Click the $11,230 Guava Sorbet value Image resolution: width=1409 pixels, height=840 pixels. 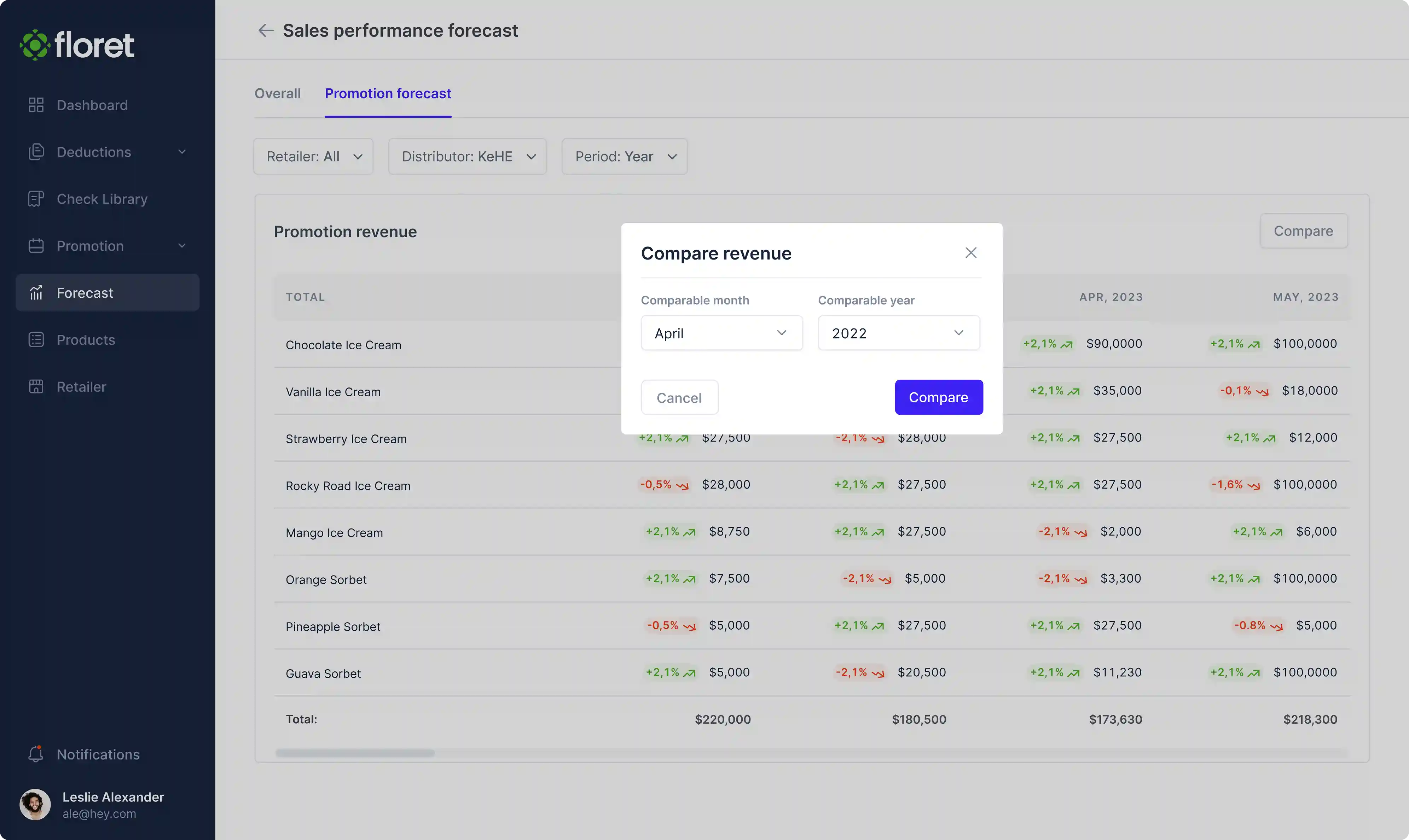pyautogui.click(x=1117, y=672)
